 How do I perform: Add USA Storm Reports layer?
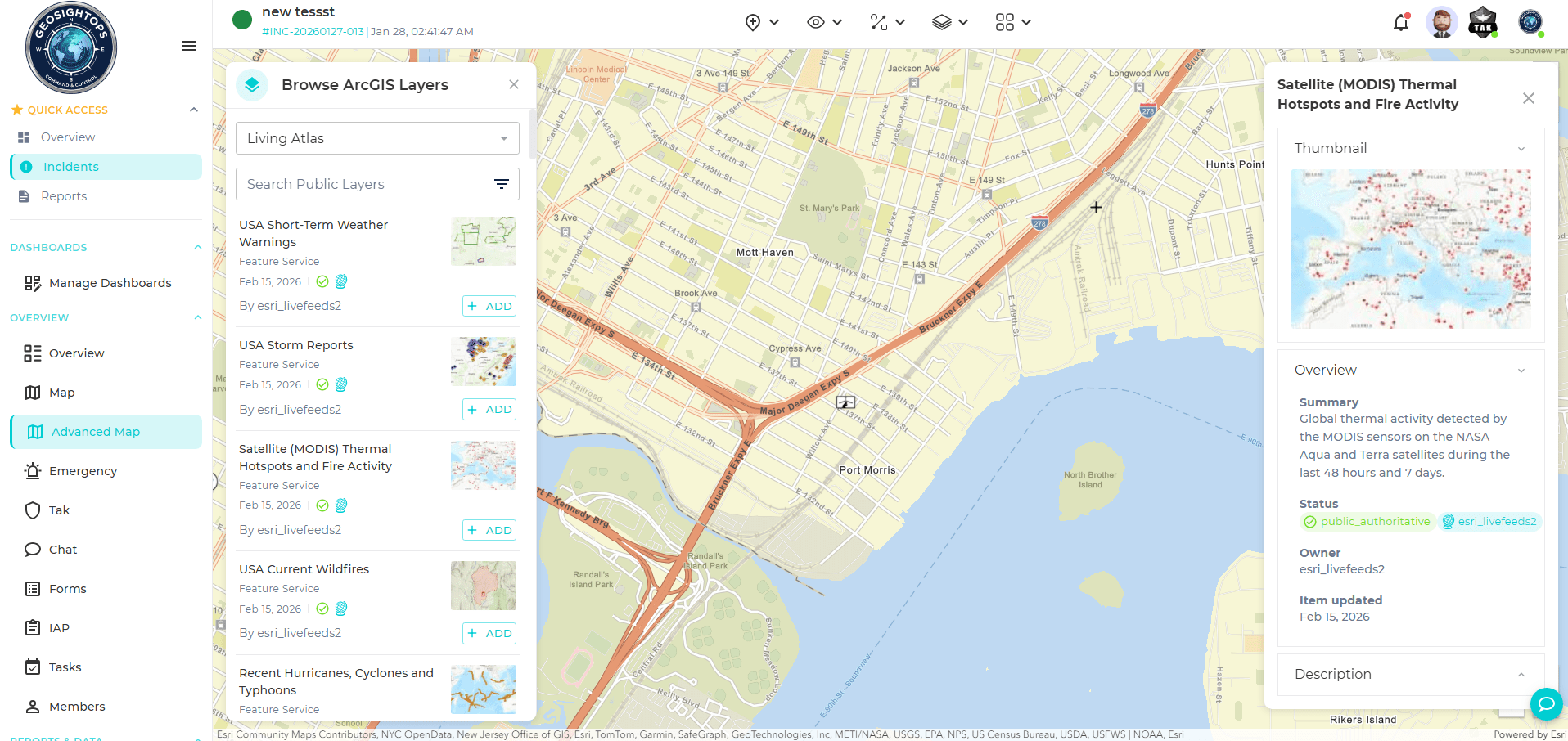coord(489,410)
